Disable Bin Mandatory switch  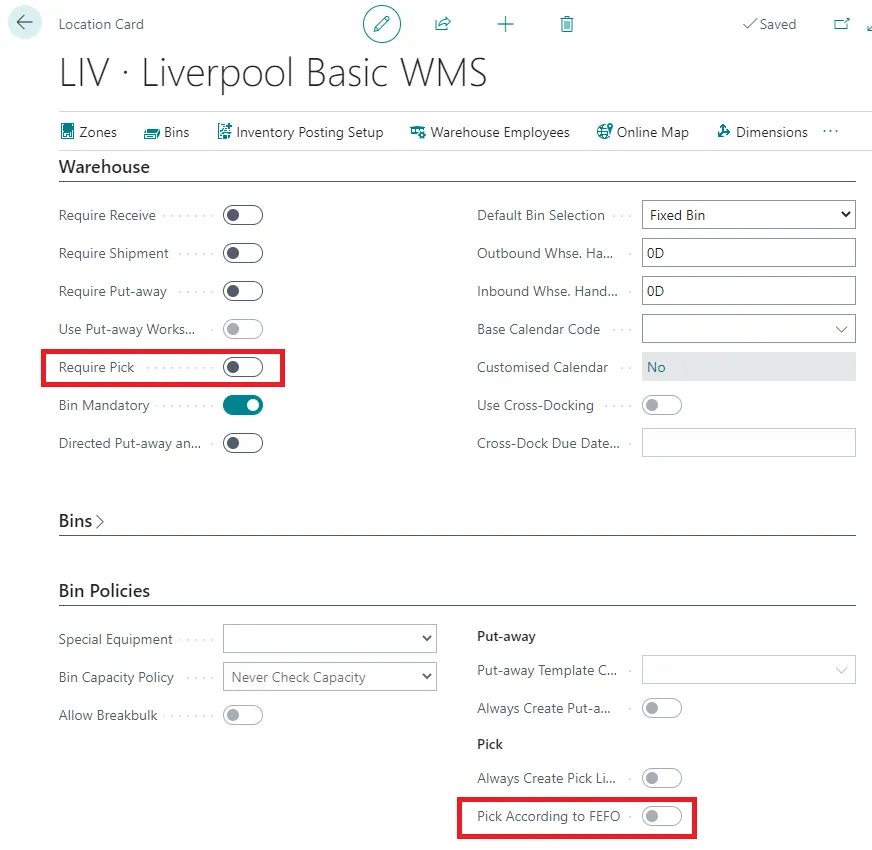click(x=243, y=405)
